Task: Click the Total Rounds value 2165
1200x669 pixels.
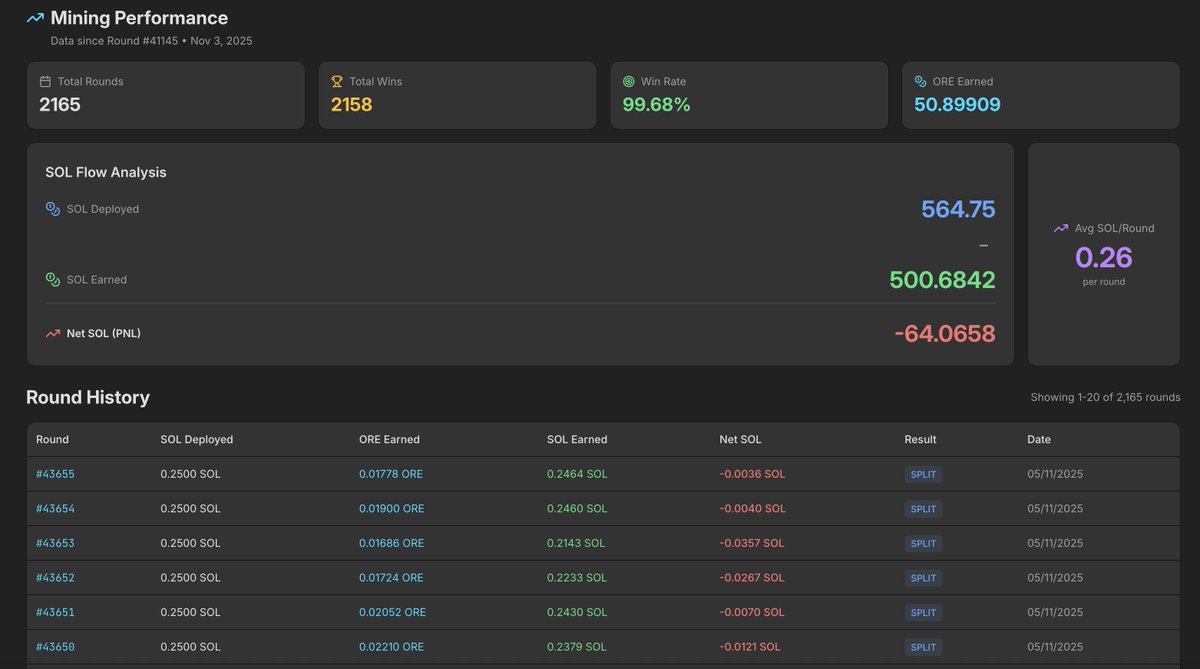Action: pyautogui.click(x=60, y=104)
